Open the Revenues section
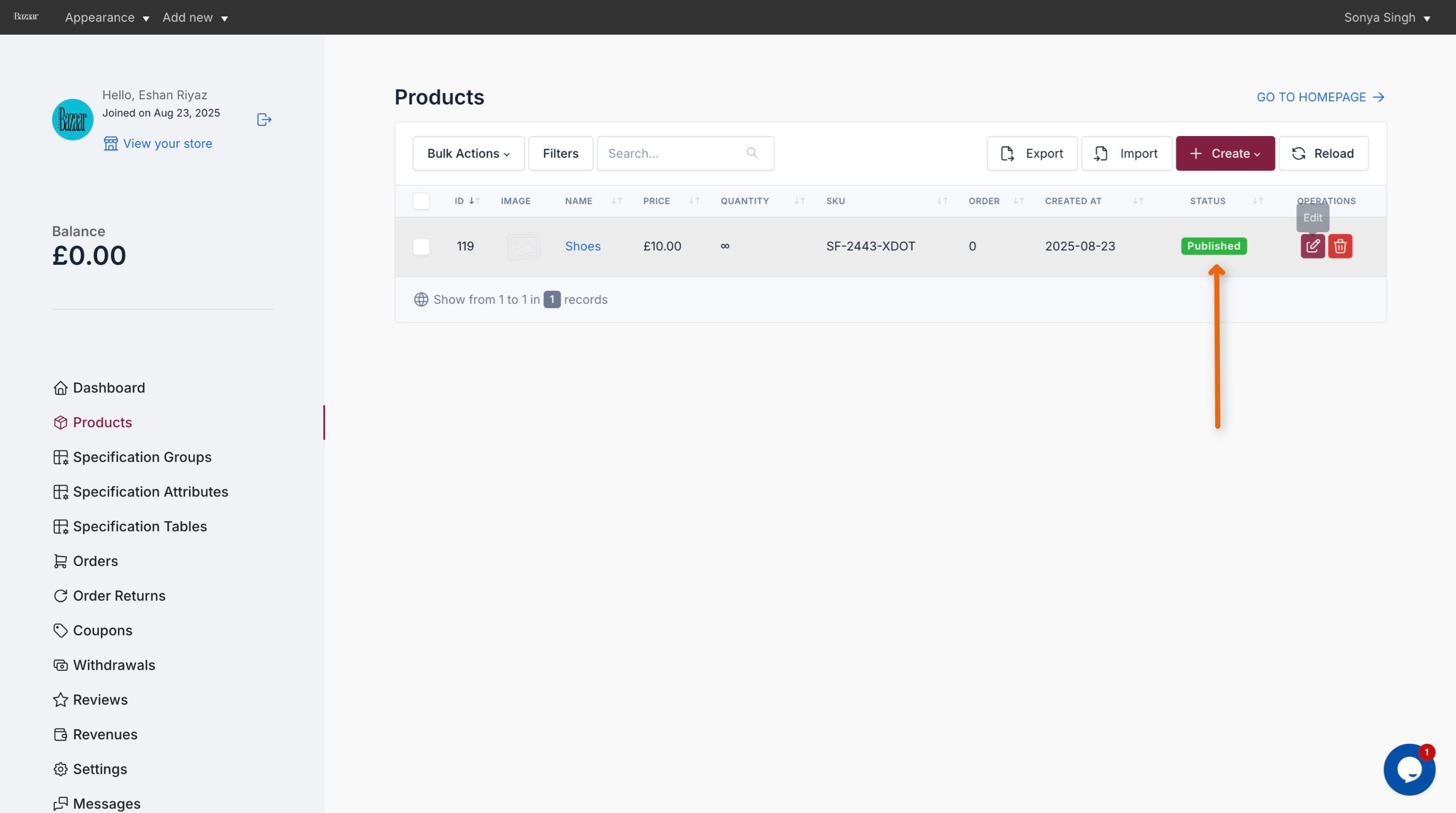Image resolution: width=1456 pixels, height=813 pixels. coord(95,734)
